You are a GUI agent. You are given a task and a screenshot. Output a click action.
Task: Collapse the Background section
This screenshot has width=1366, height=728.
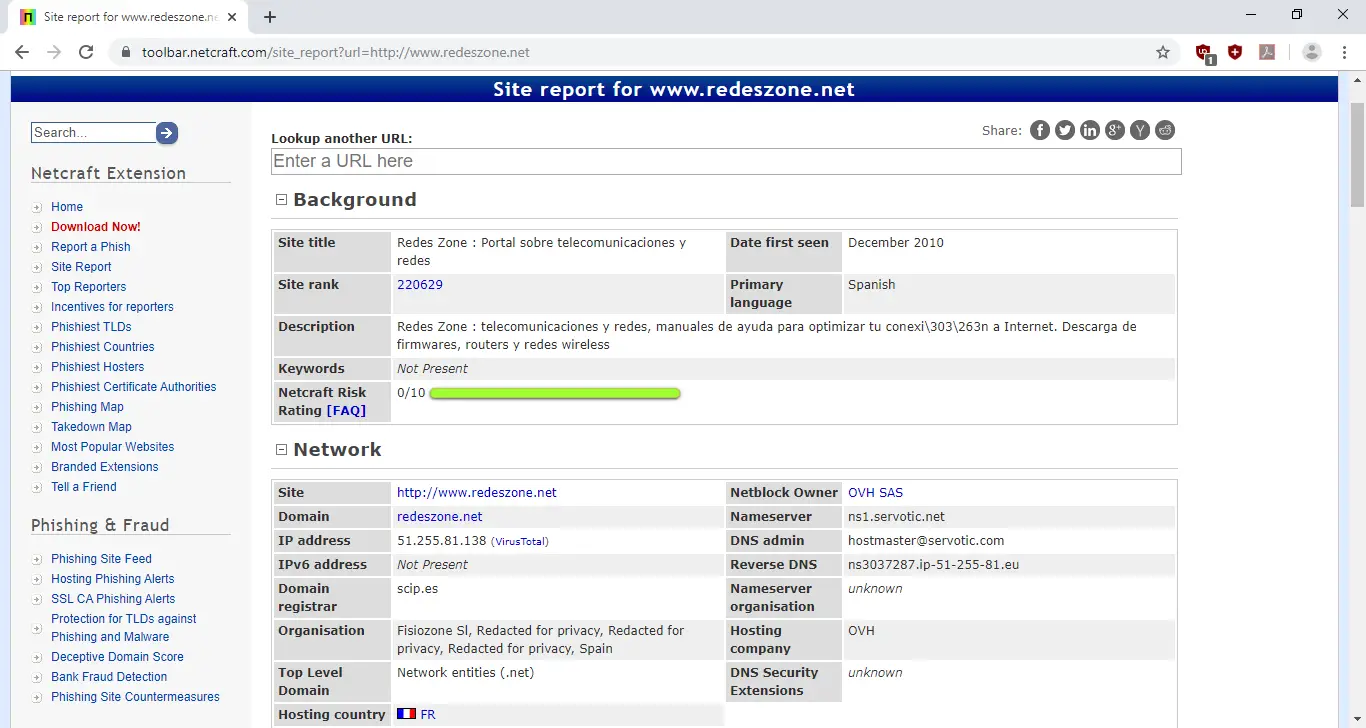pyautogui.click(x=281, y=200)
